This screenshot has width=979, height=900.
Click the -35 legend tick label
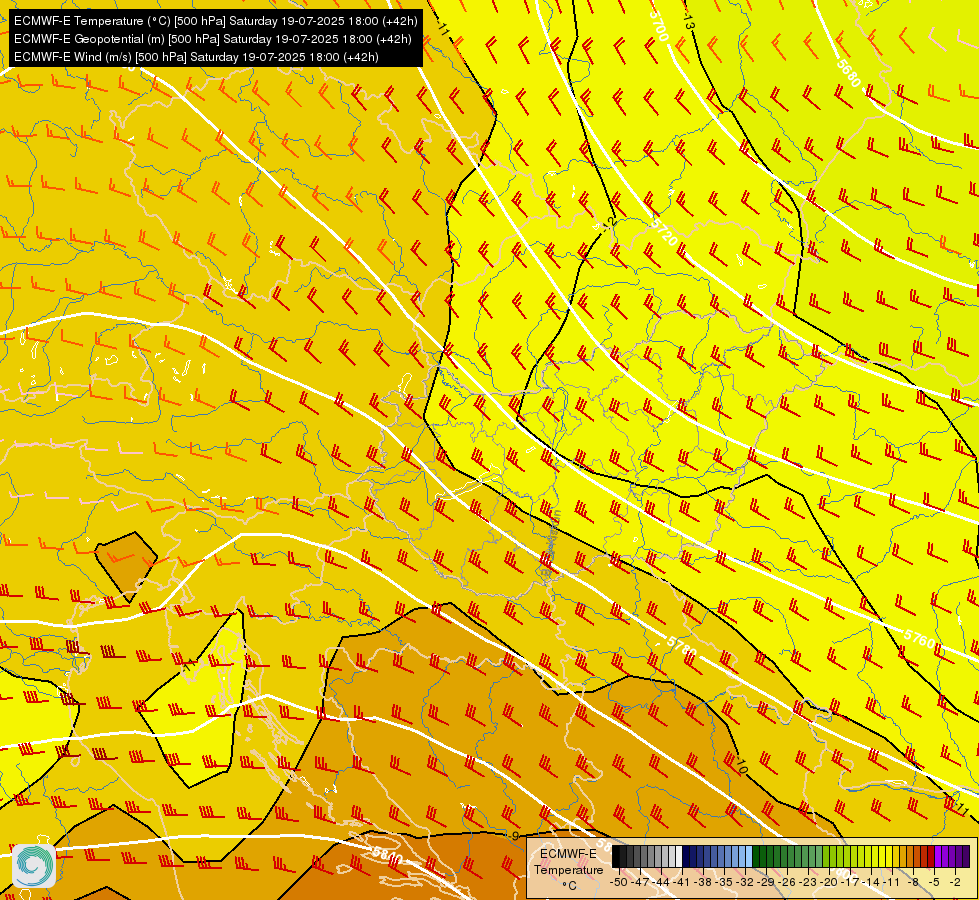(725, 882)
